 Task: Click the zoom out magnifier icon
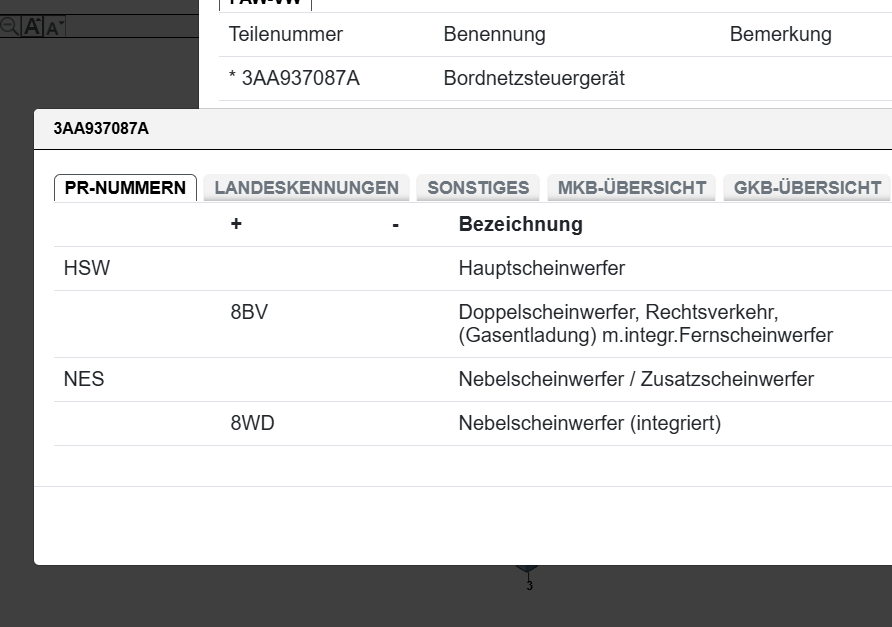point(9,27)
